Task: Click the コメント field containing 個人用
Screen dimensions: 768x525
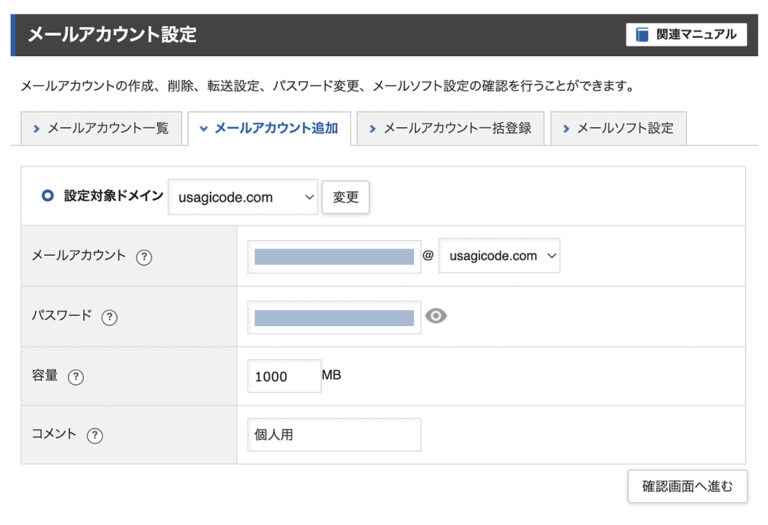Action: (x=334, y=435)
